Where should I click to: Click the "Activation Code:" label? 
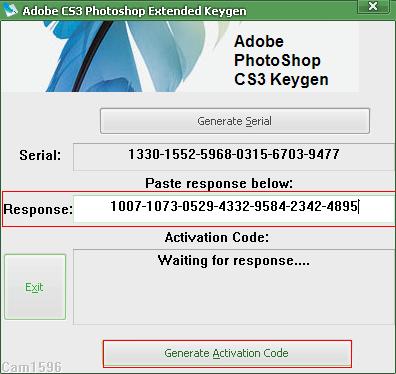217,238
